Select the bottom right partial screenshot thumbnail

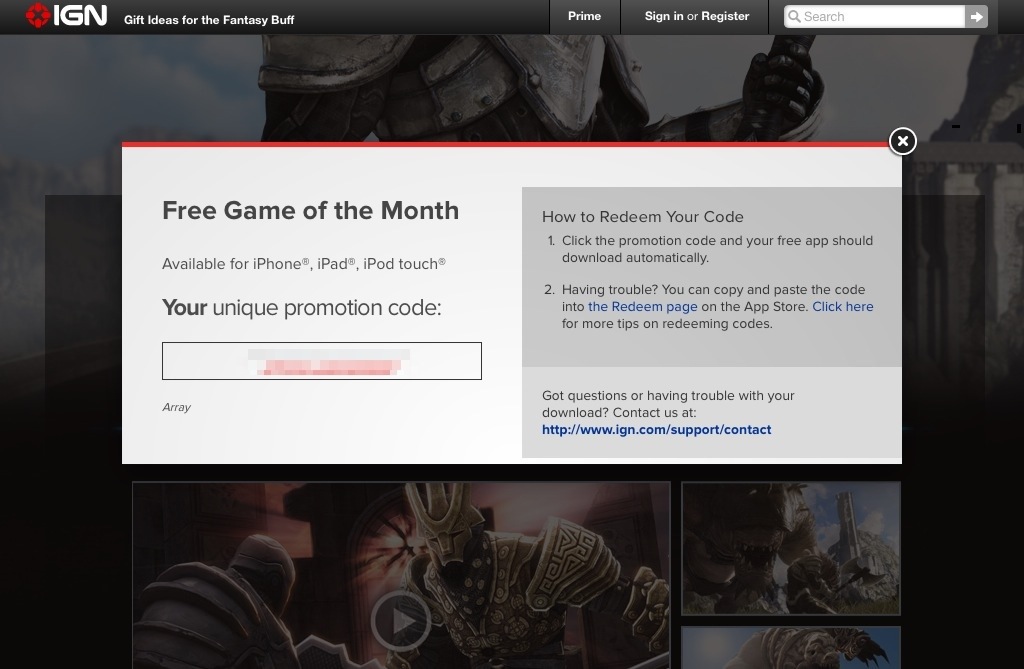tap(791, 647)
